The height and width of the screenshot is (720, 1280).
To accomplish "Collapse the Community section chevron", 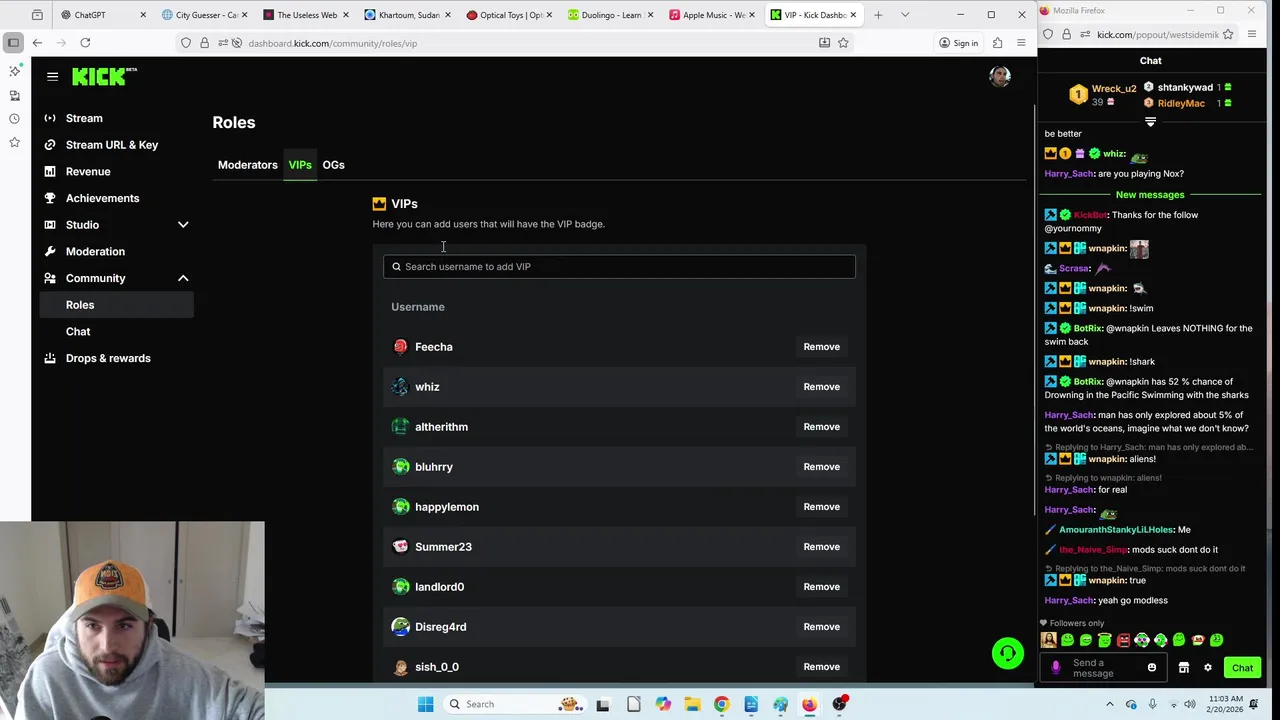I will point(183,278).
